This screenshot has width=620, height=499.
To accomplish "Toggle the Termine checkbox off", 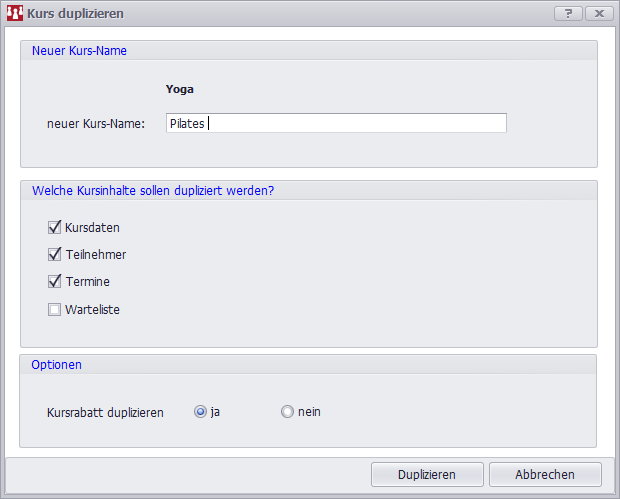I will pyautogui.click(x=55, y=282).
